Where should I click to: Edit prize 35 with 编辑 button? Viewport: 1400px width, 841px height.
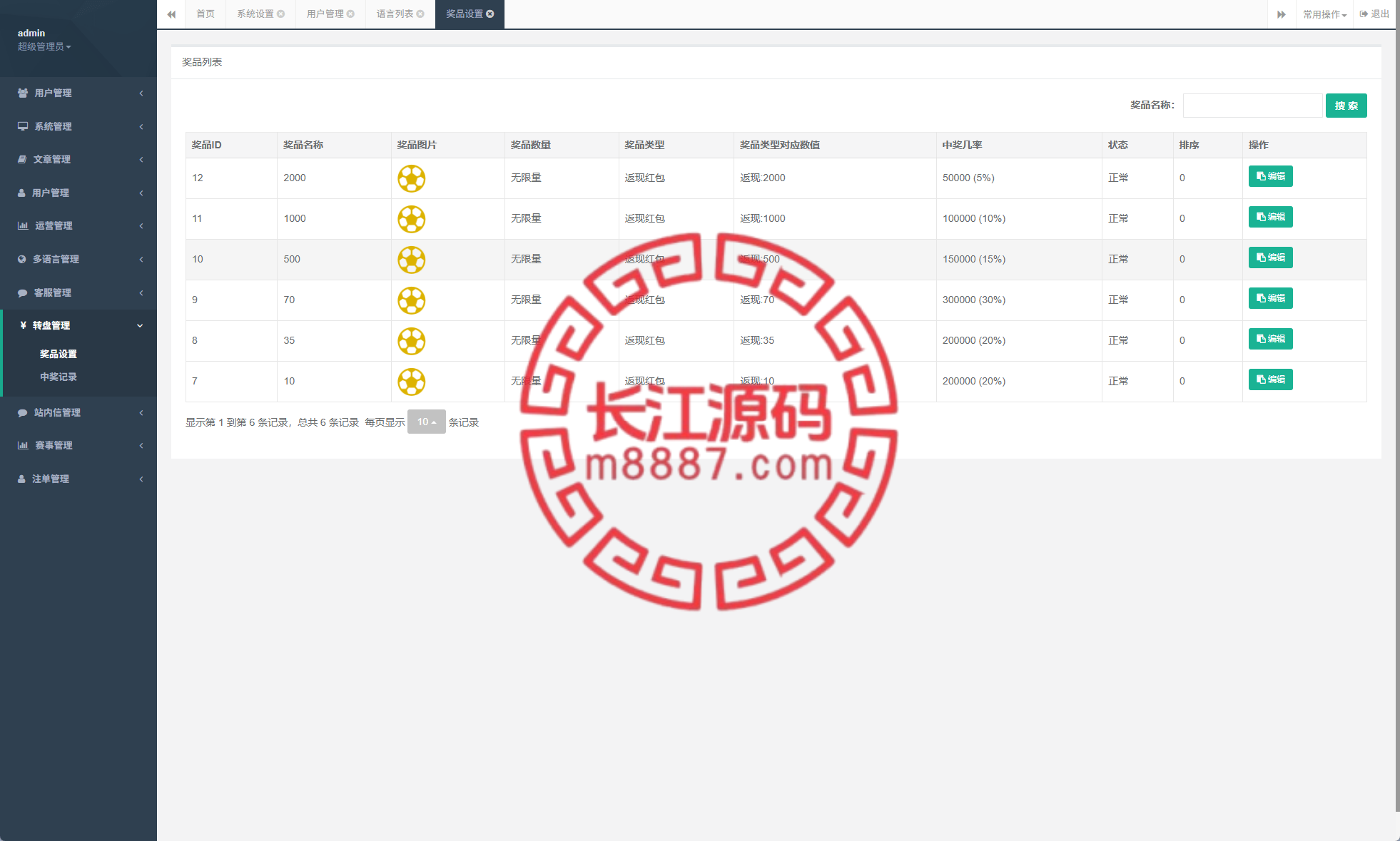[1270, 339]
